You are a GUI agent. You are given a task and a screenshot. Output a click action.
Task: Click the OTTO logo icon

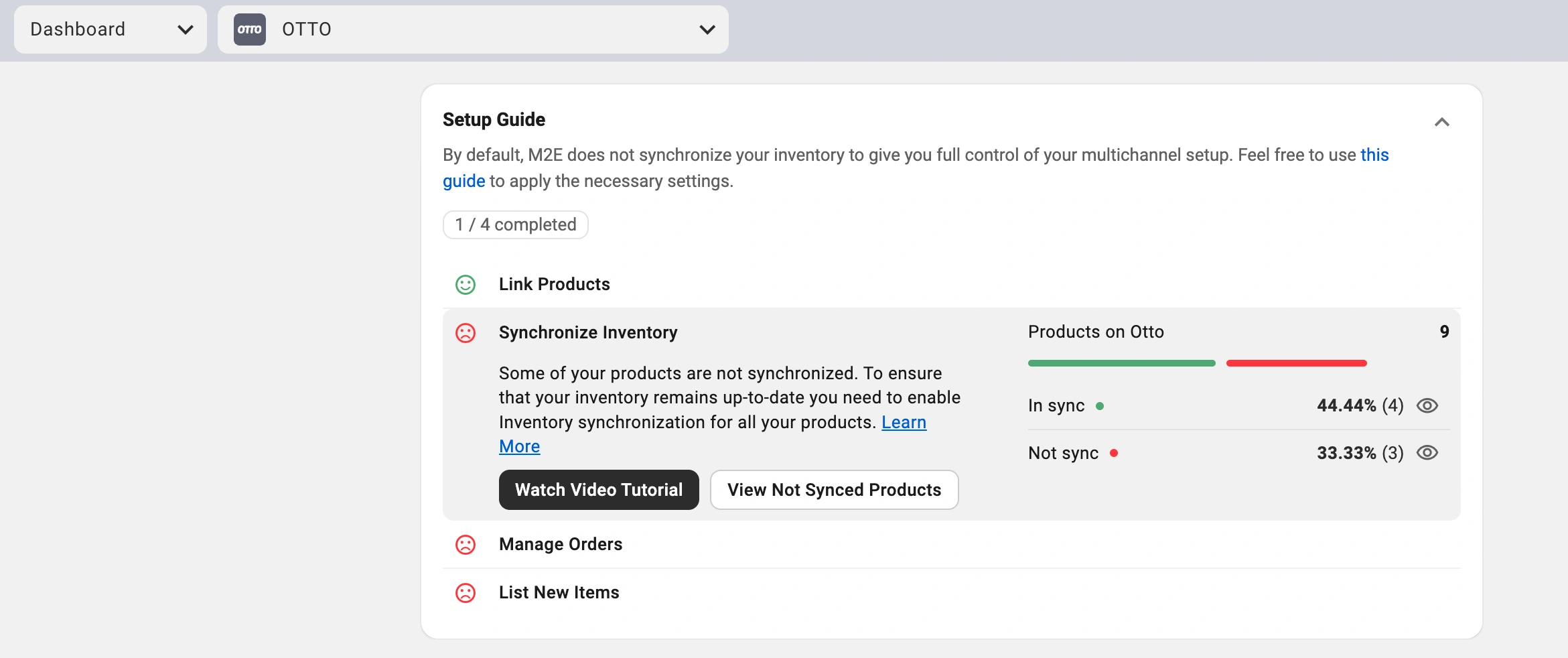(x=249, y=29)
